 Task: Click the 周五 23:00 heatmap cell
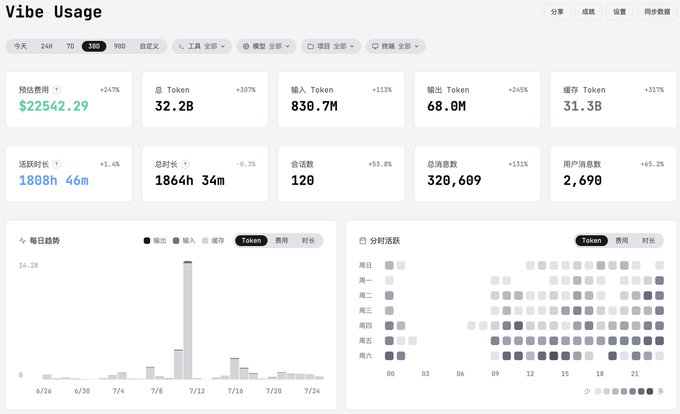click(x=660, y=341)
